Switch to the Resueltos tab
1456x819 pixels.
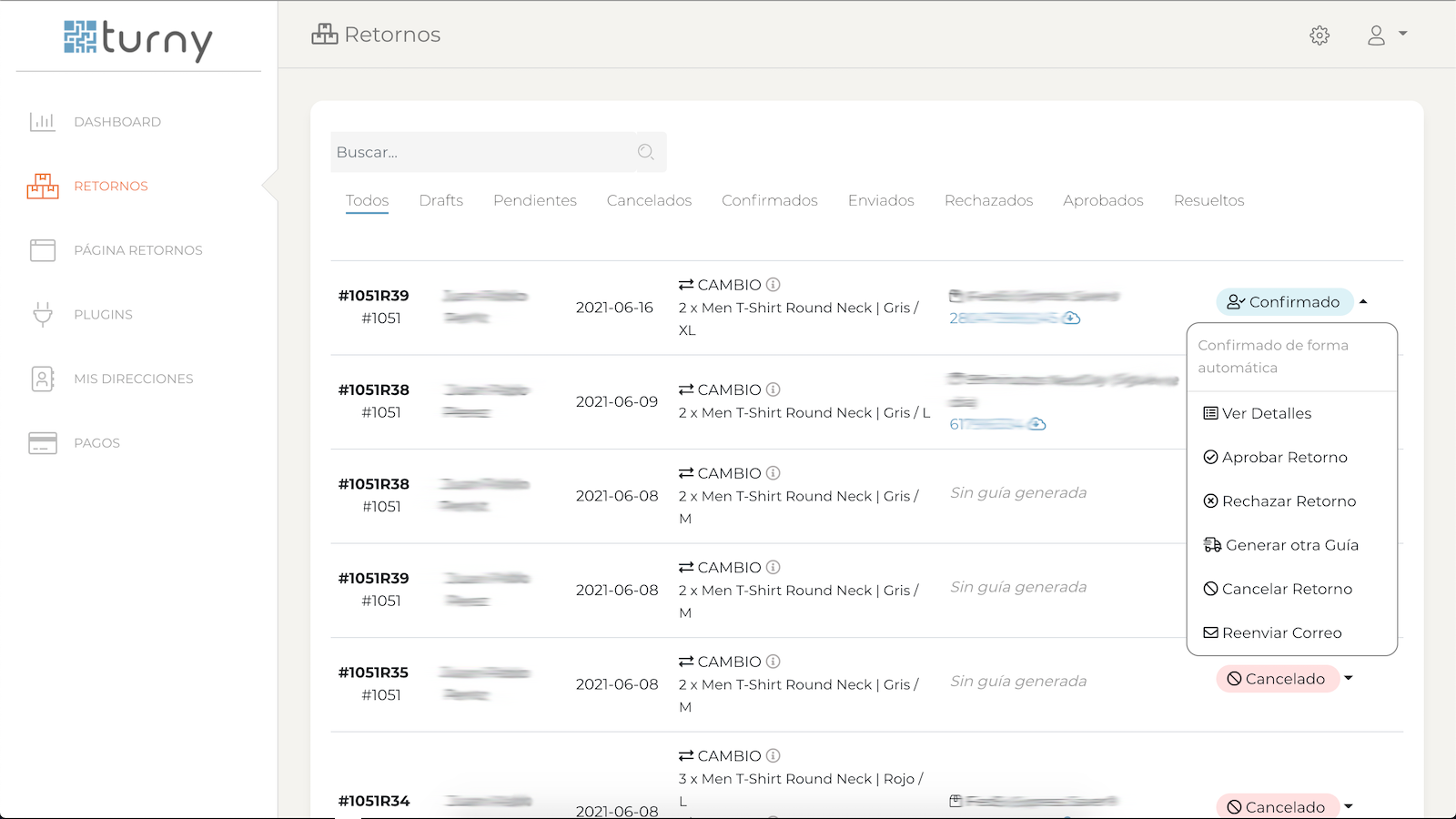[x=1208, y=200]
